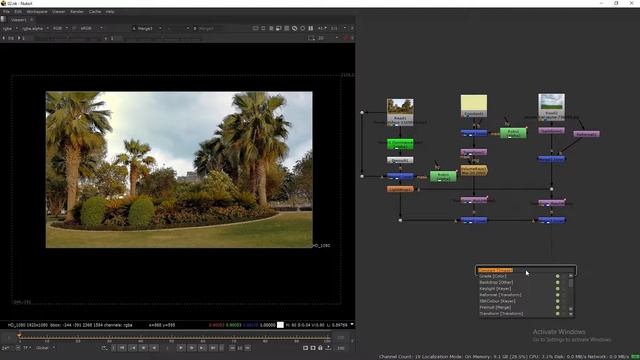Open the Global frame range dropdown

[x=45, y=348]
